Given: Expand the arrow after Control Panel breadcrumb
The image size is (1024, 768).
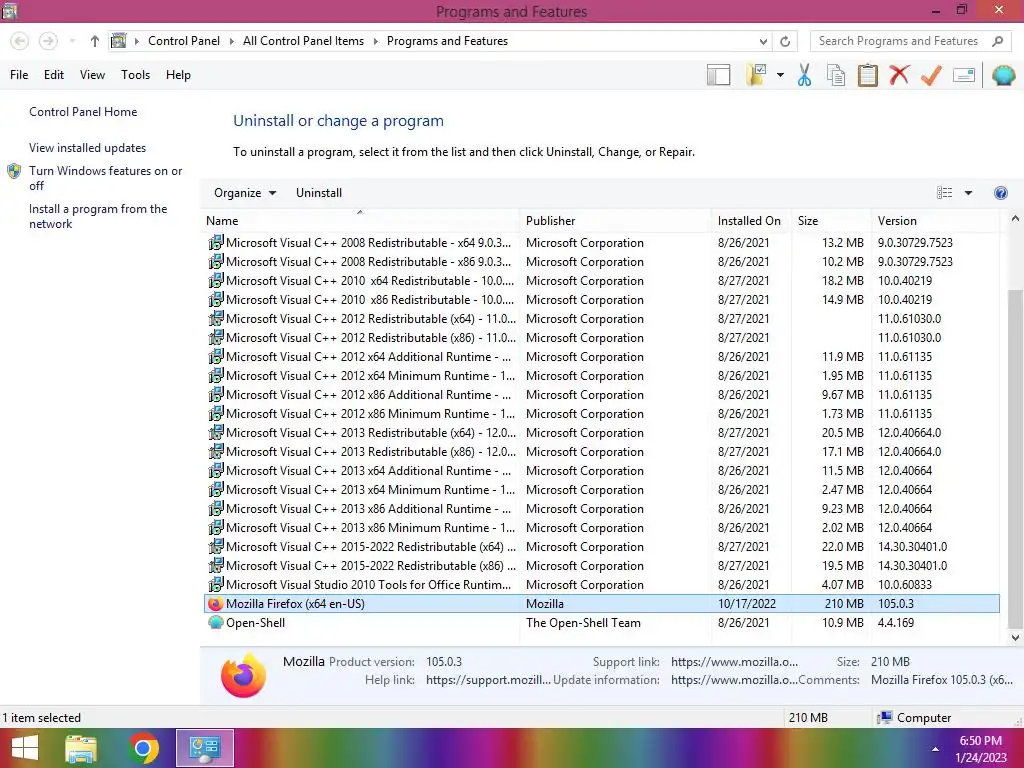Looking at the screenshot, I should [231, 41].
